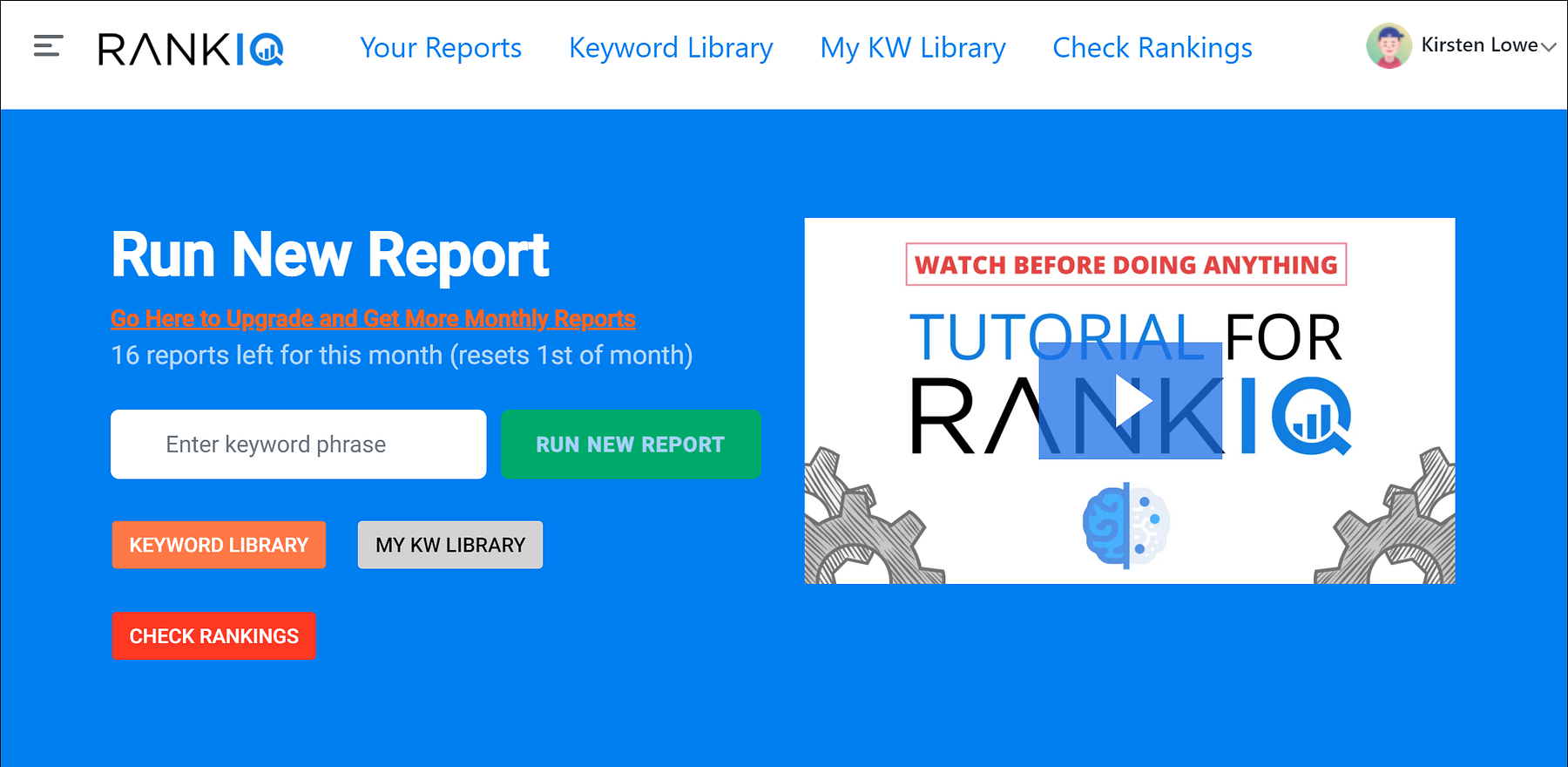Click the red Check Rankings button
Screen dimensions: 1568x767
[x=214, y=636]
